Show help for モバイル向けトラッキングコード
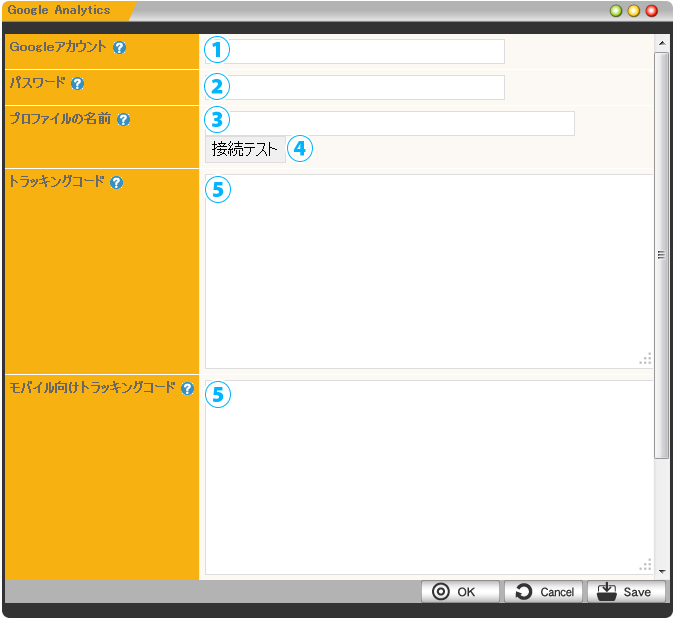The width and height of the screenshot is (675, 618). point(187,389)
